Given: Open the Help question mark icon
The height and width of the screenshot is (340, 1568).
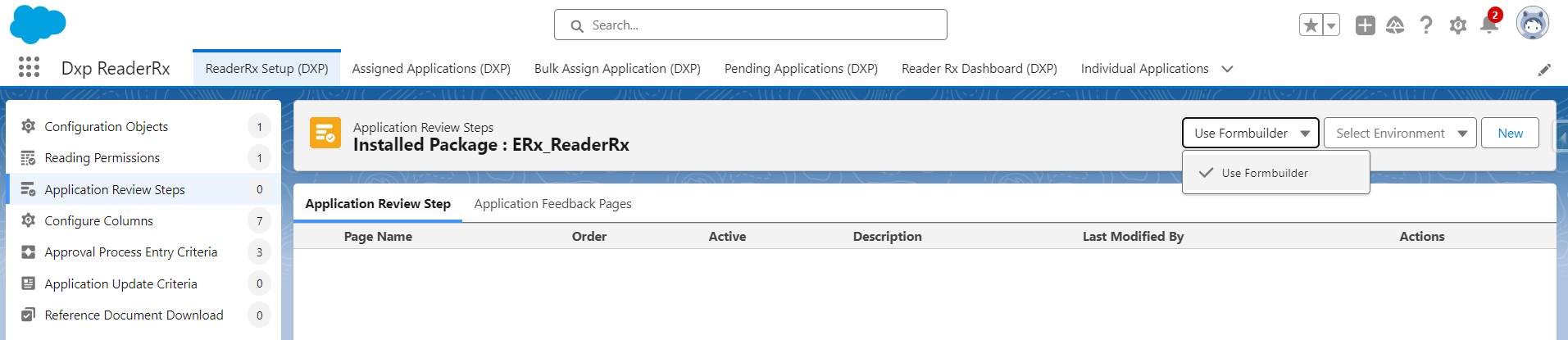Looking at the screenshot, I should pyautogui.click(x=1426, y=25).
